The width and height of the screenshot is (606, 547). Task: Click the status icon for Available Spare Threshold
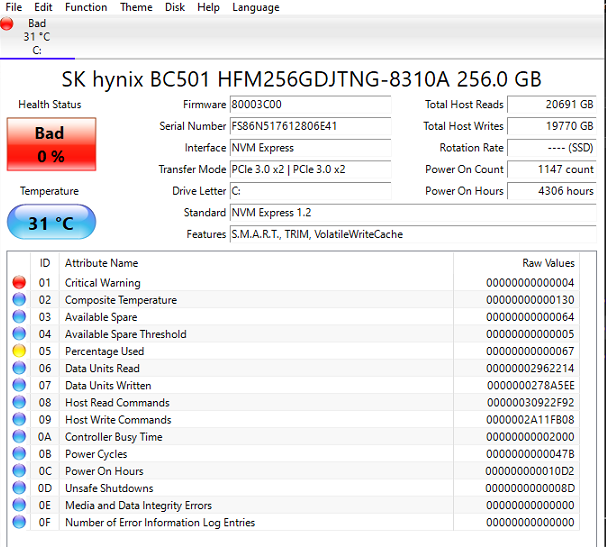pyautogui.click(x=19, y=334)
